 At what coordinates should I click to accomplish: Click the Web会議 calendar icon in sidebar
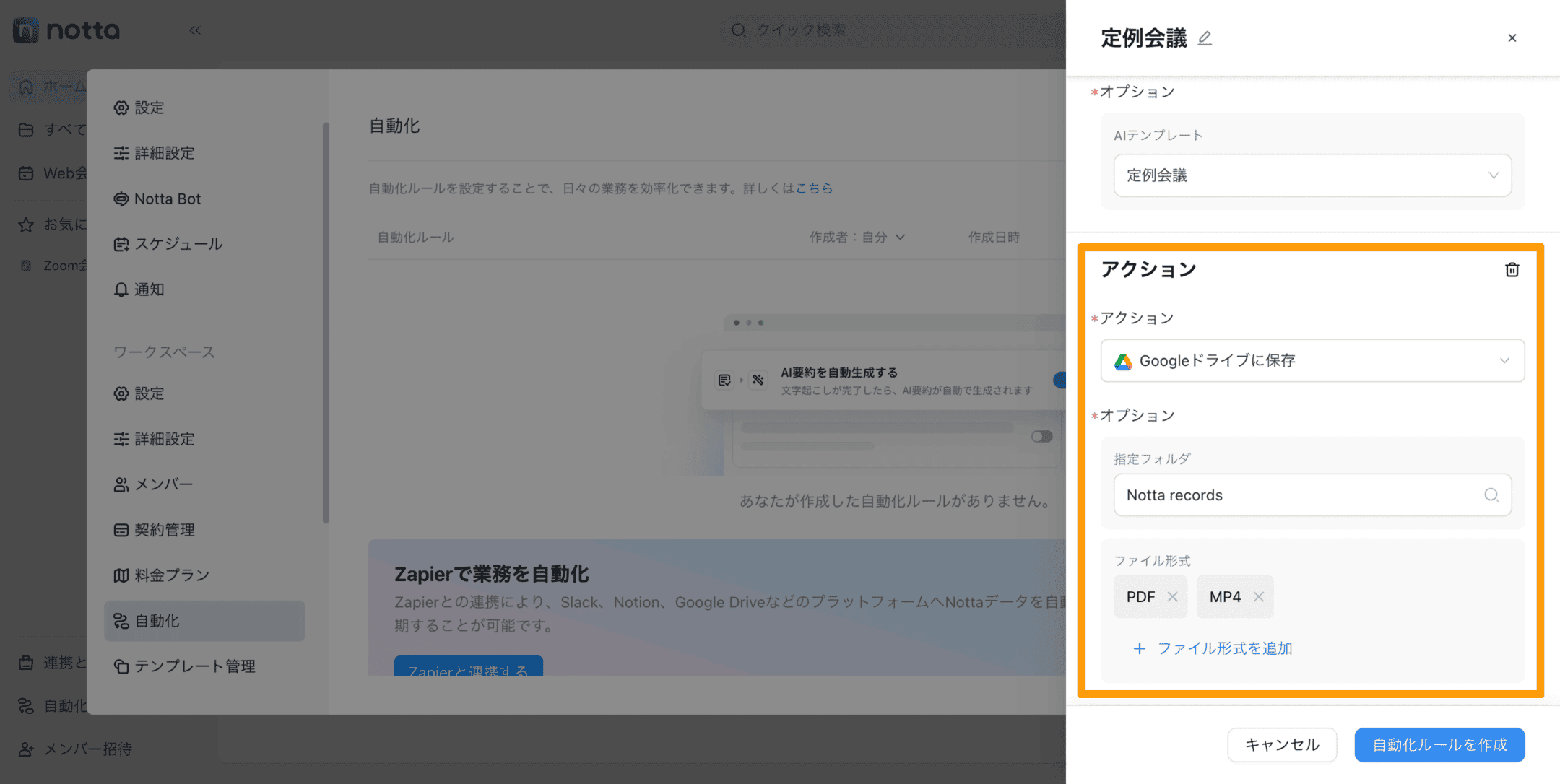click(x=26, y=173)
